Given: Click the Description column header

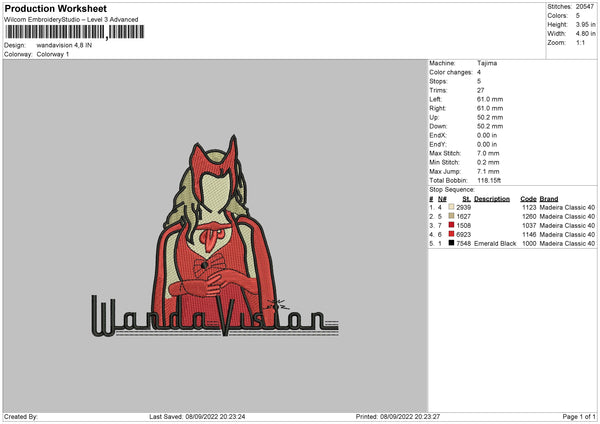Looking at the screenshot, I should 492,198.
